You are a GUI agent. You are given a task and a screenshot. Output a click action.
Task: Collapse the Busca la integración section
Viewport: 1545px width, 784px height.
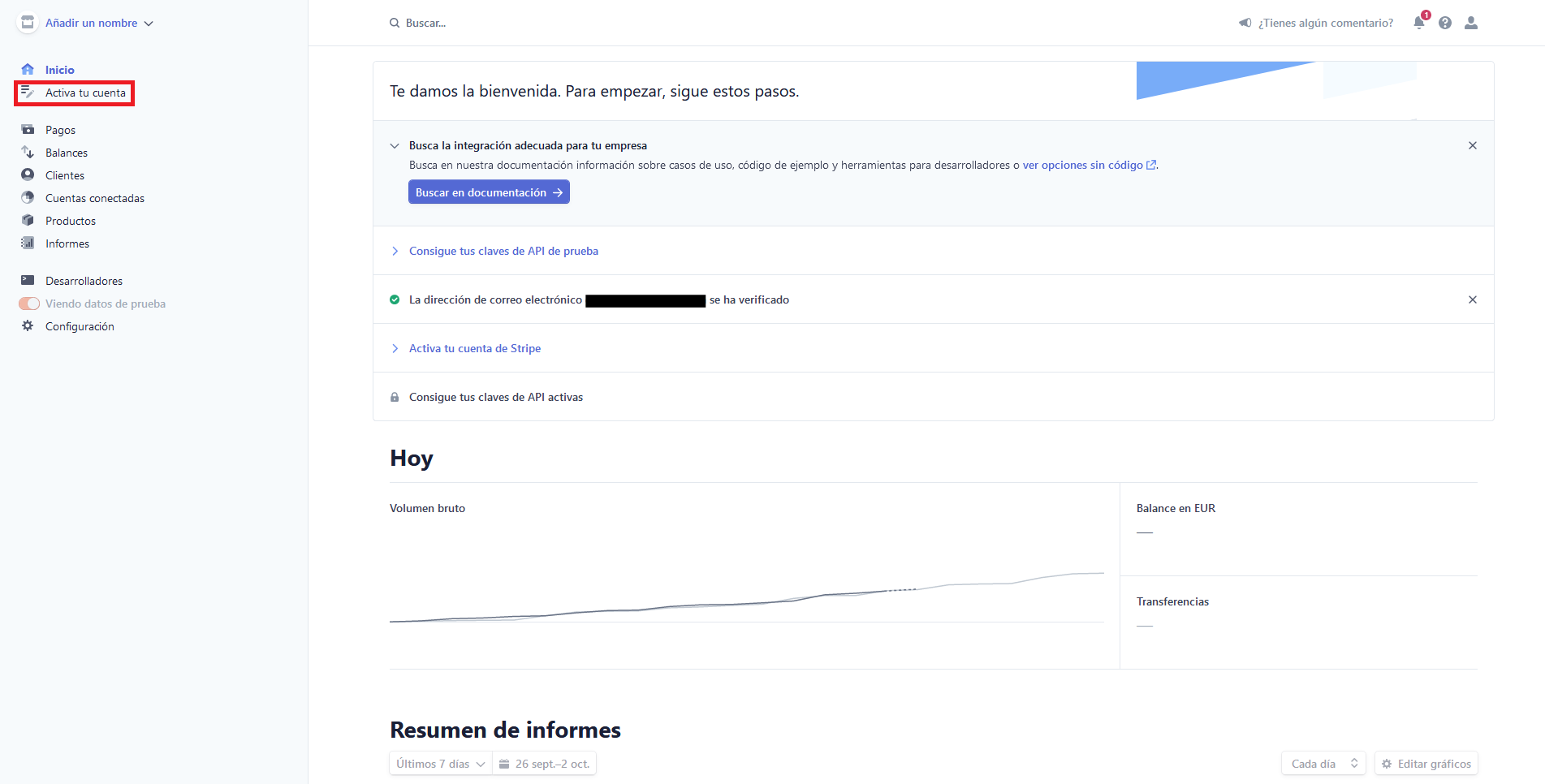[x=395, y=146]
